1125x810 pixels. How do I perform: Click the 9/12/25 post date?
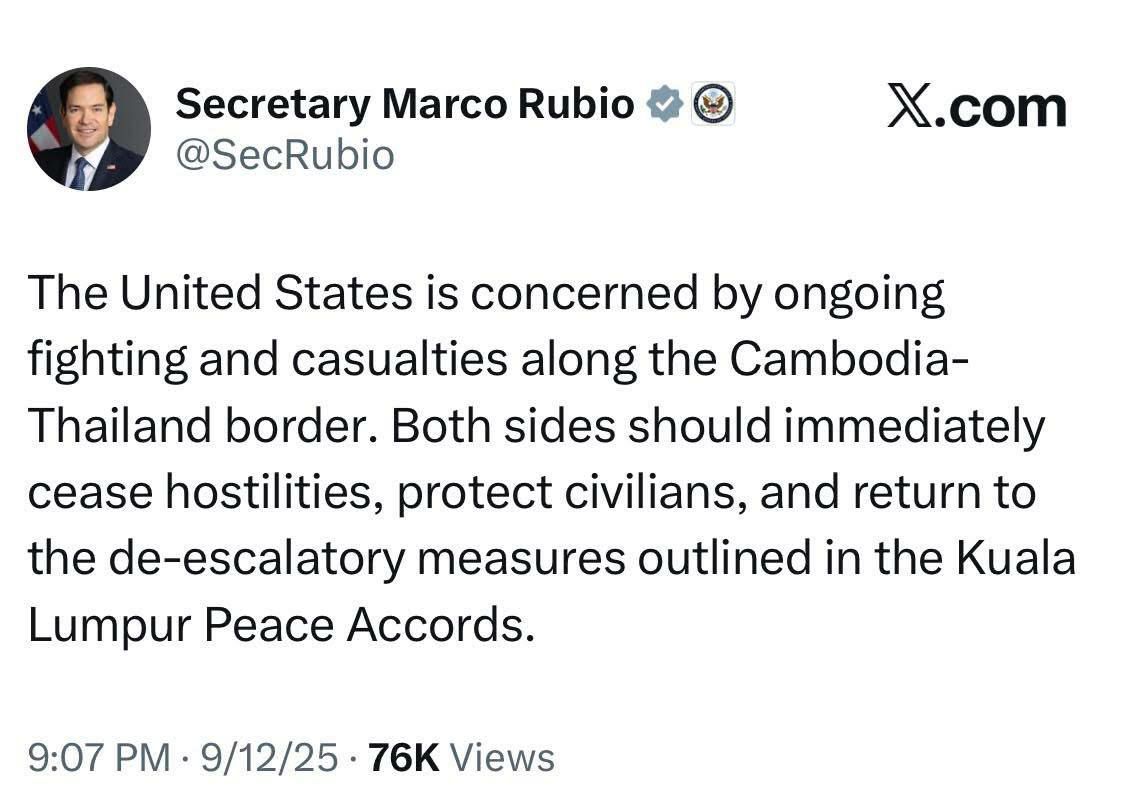pos(269,757)
